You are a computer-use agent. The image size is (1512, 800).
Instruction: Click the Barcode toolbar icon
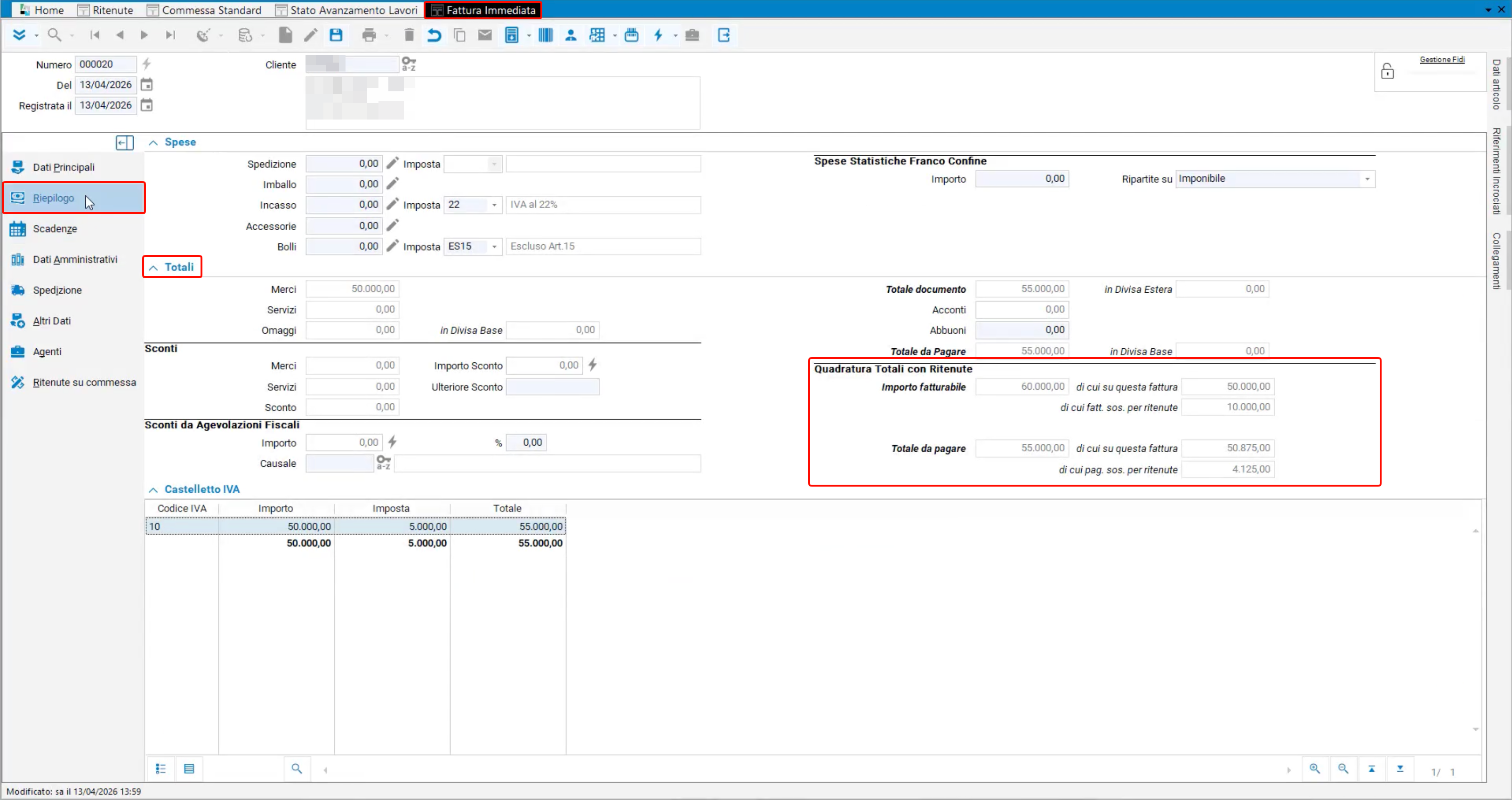click(545, 35)
